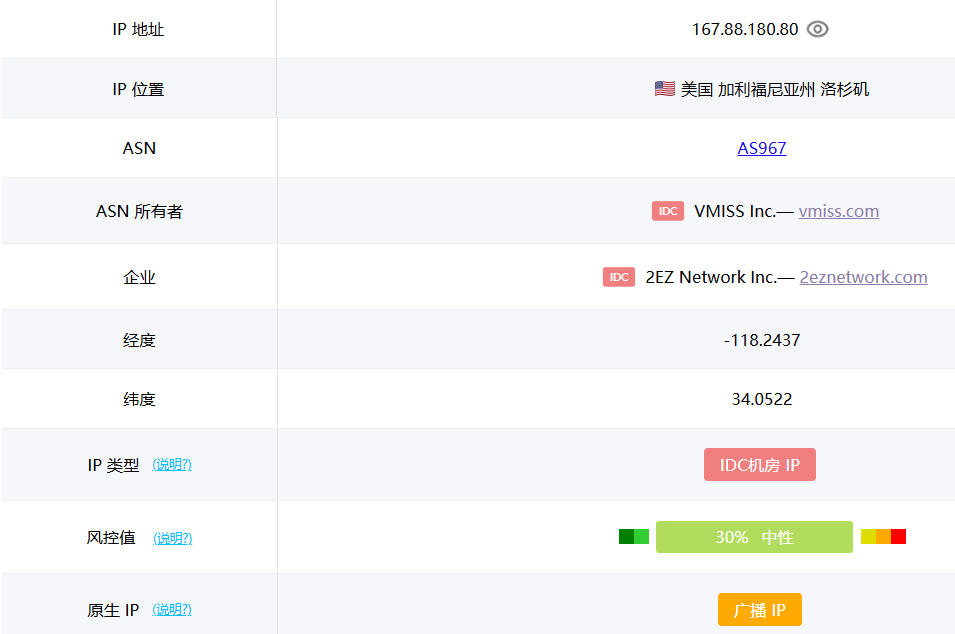Select the longitude value -118.2437
The image size is (955, 634).
click(761, 340)
